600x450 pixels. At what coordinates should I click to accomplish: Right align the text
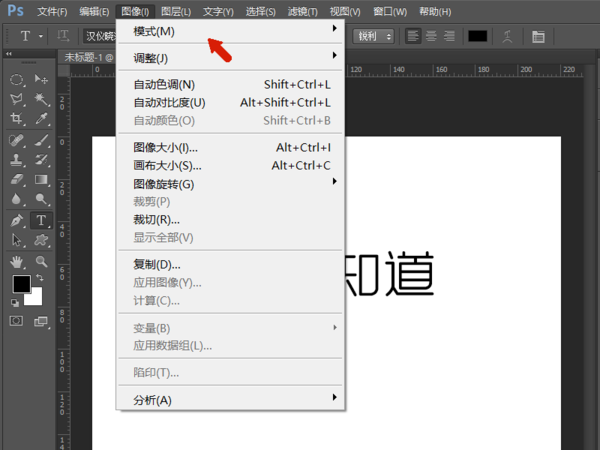click(x=449, y=36)
